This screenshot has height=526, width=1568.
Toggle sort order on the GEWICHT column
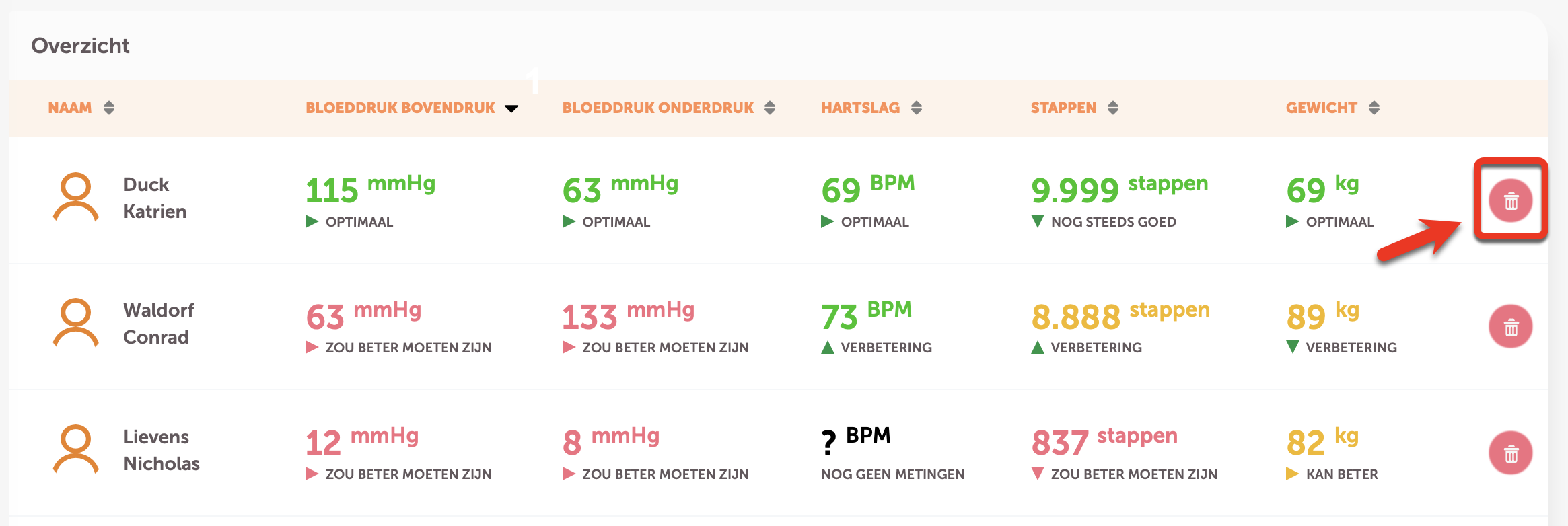point(1373,107)
